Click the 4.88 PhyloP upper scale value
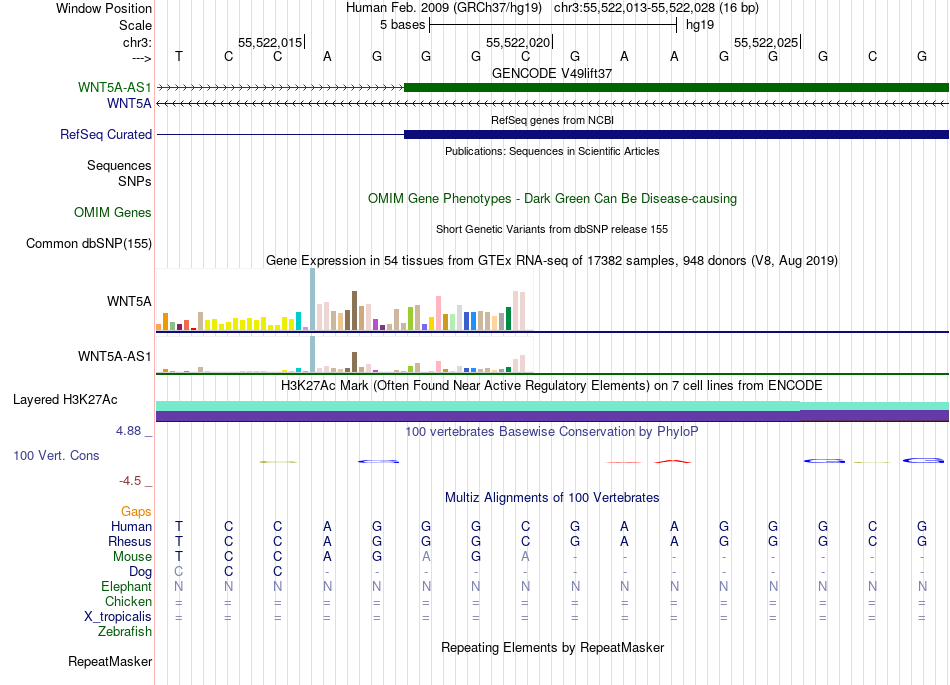 point(128,431)
